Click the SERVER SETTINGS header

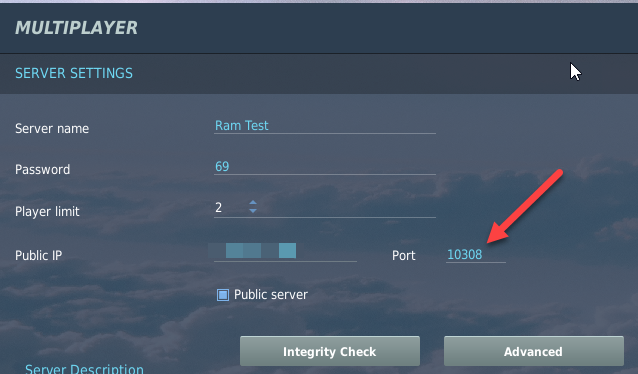pos(74,73)
